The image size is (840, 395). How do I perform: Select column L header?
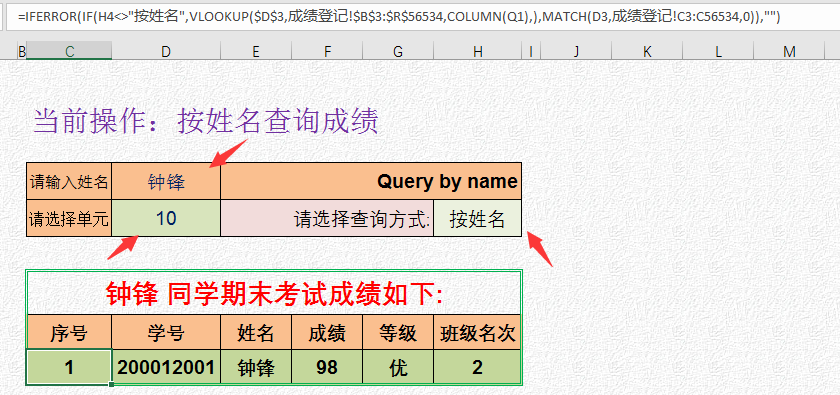click(718, 51)
